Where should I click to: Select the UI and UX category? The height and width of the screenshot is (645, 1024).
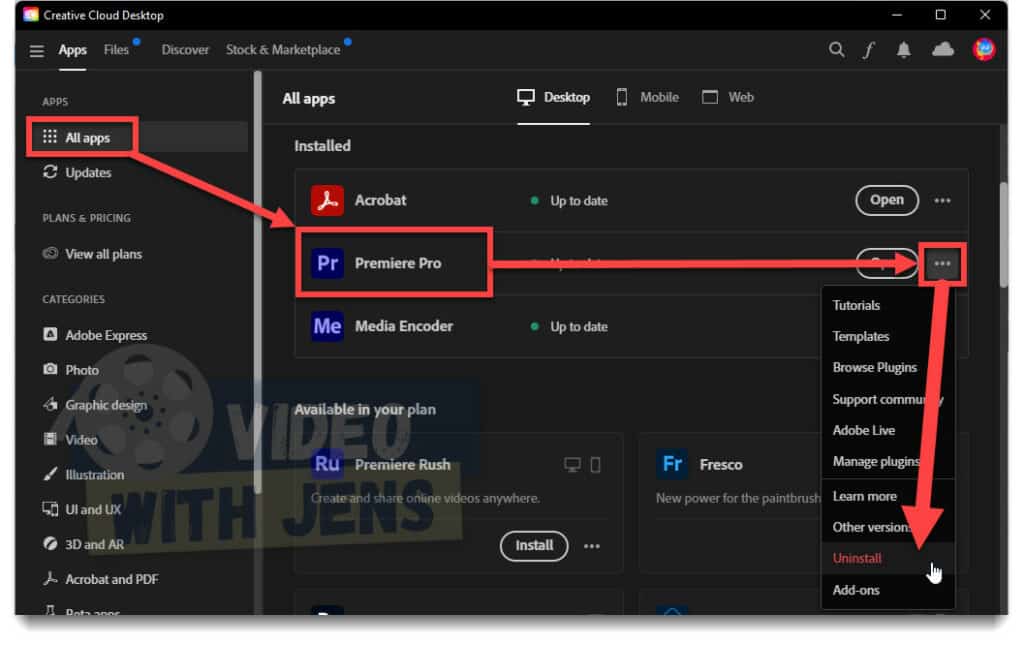(82, 509)
